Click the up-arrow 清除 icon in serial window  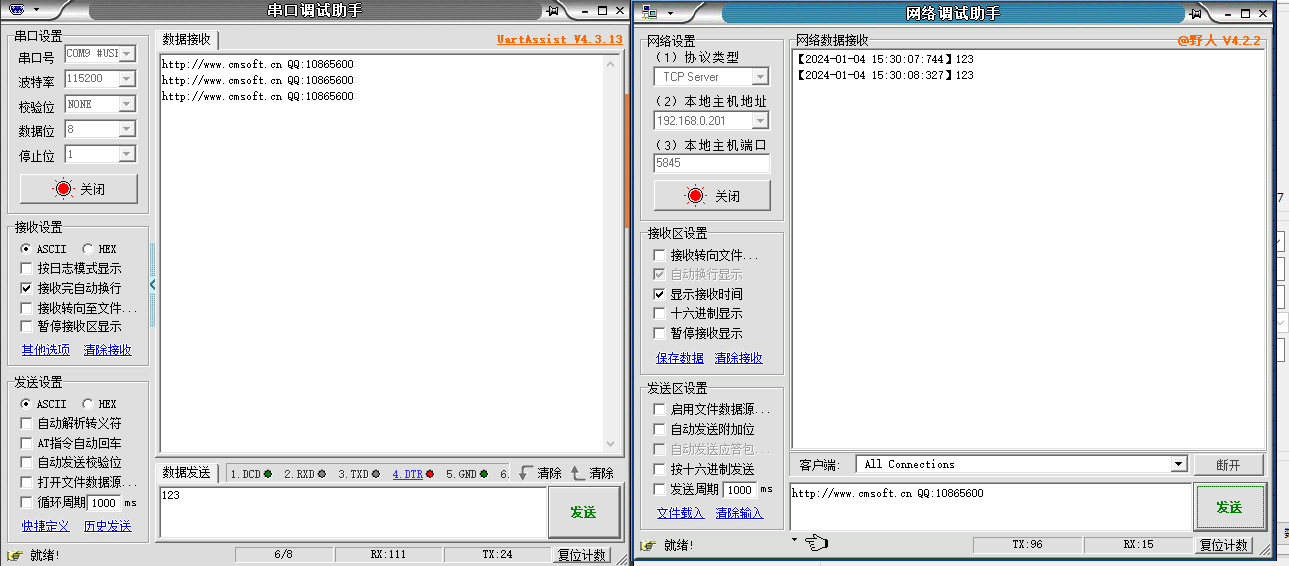click(577, 473)
